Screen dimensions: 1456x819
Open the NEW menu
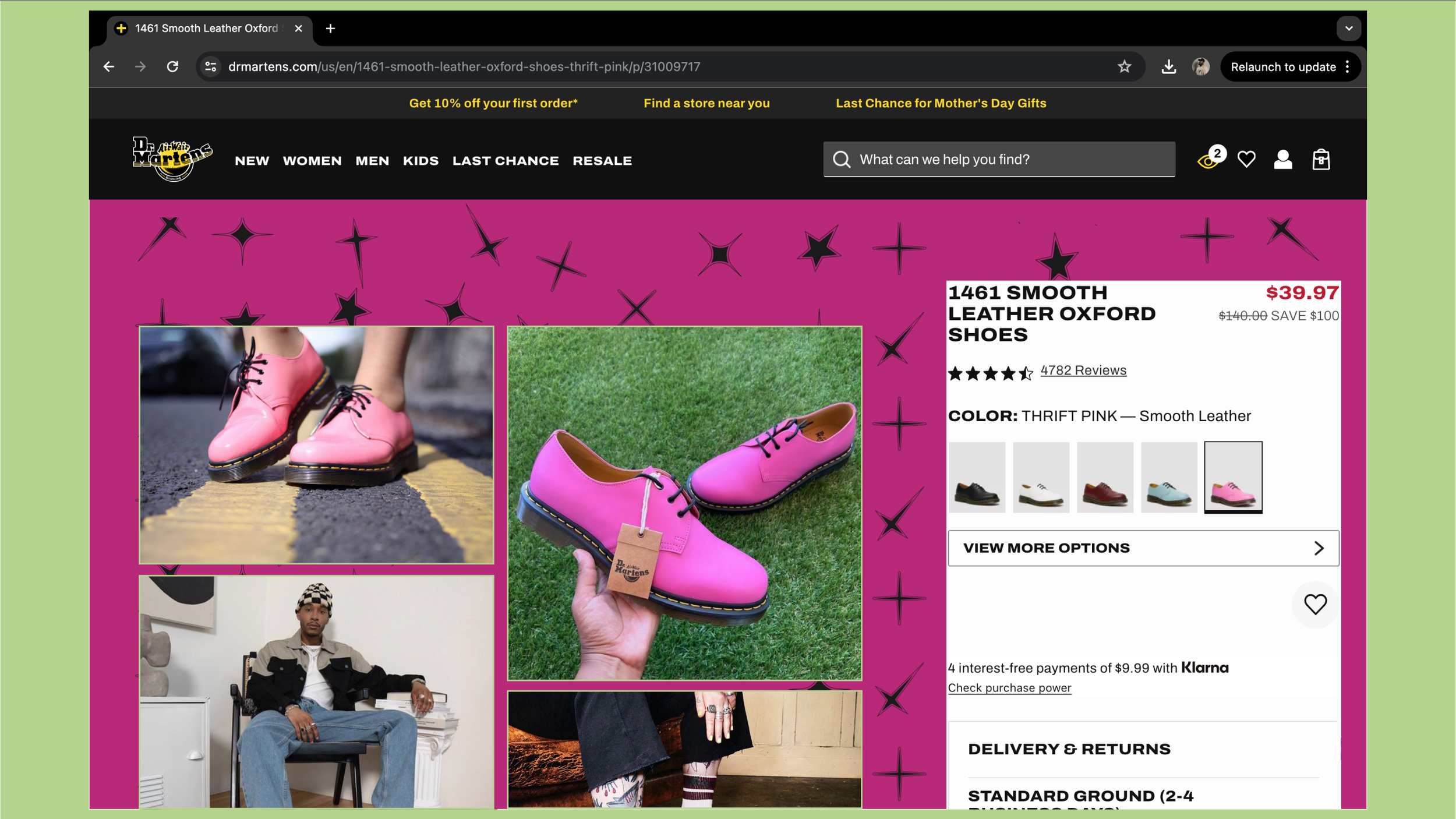click(x=252, y=161)
